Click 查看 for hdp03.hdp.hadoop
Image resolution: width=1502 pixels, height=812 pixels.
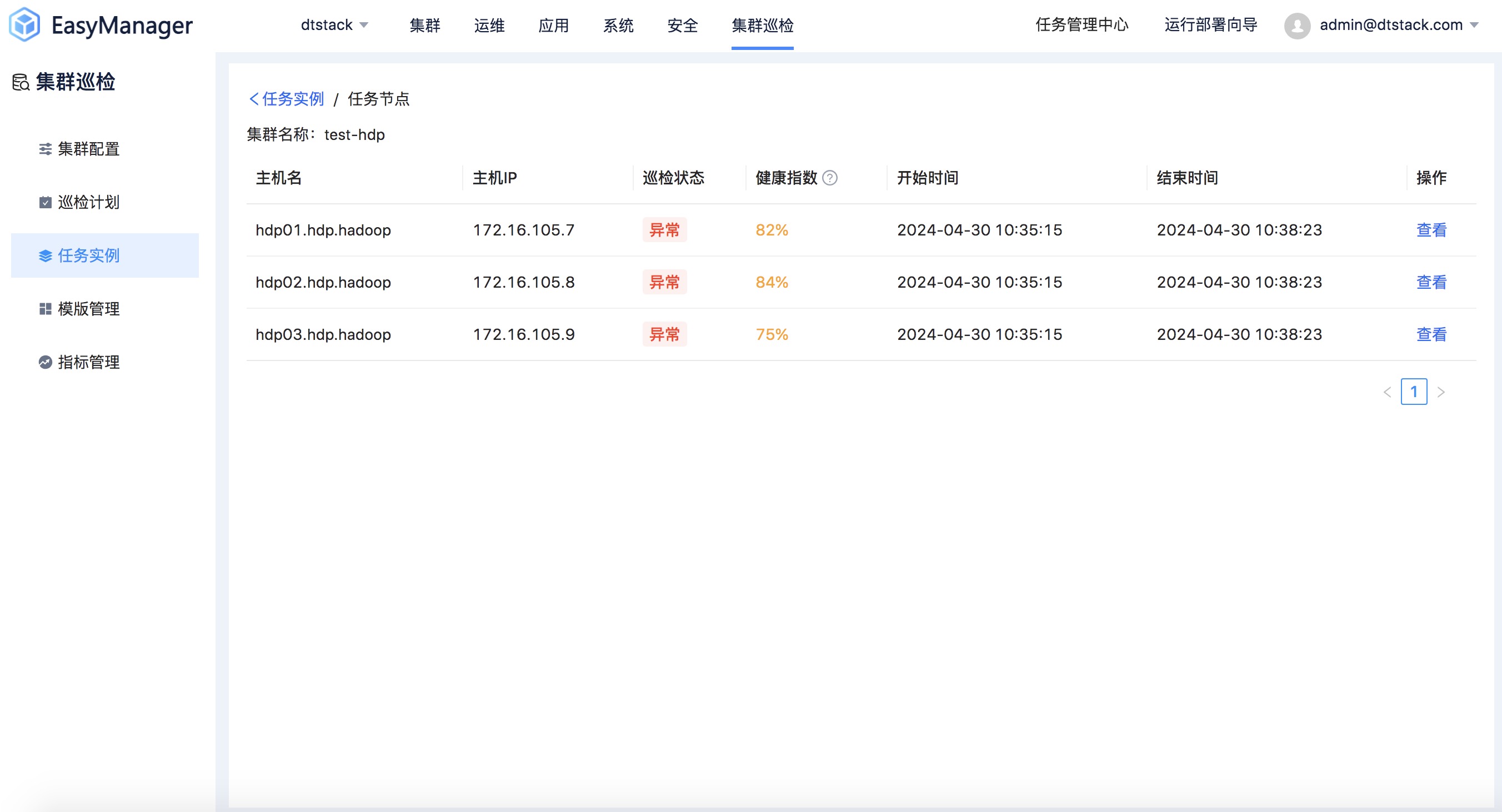point(1431,334)
